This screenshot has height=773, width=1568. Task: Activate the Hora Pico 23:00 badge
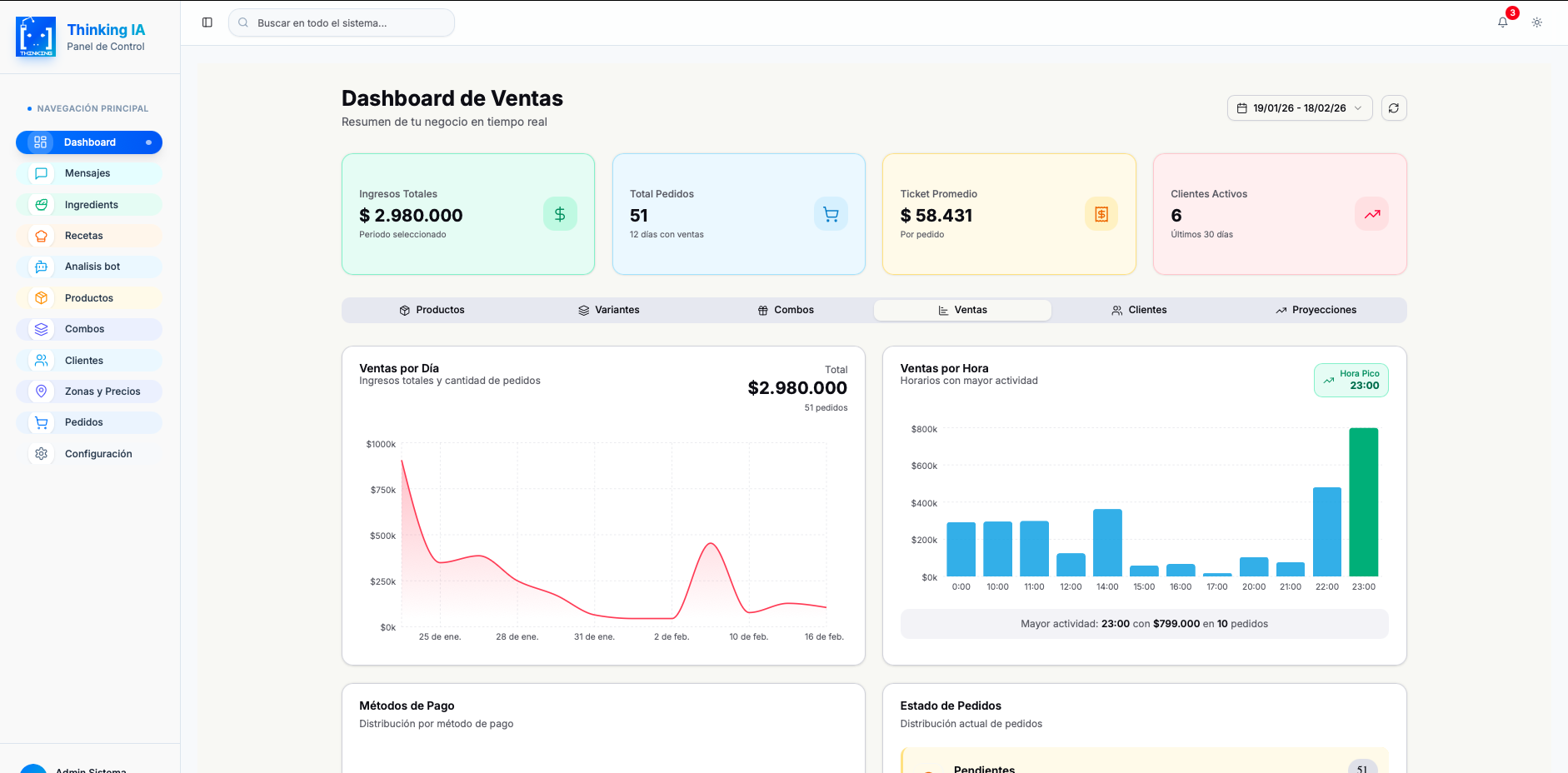pos(1351,380)
